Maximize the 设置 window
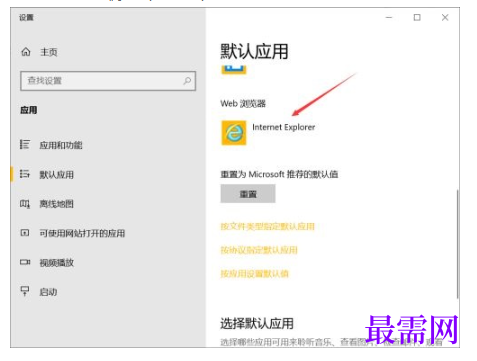The height and width of the screenshot is (361, 477). (417, 17)
